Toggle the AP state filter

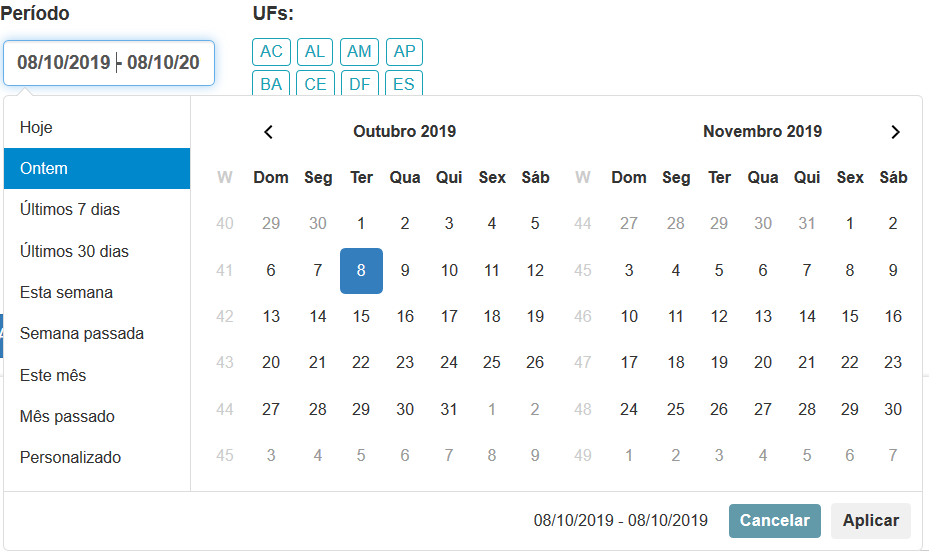[x=404, y=52]
